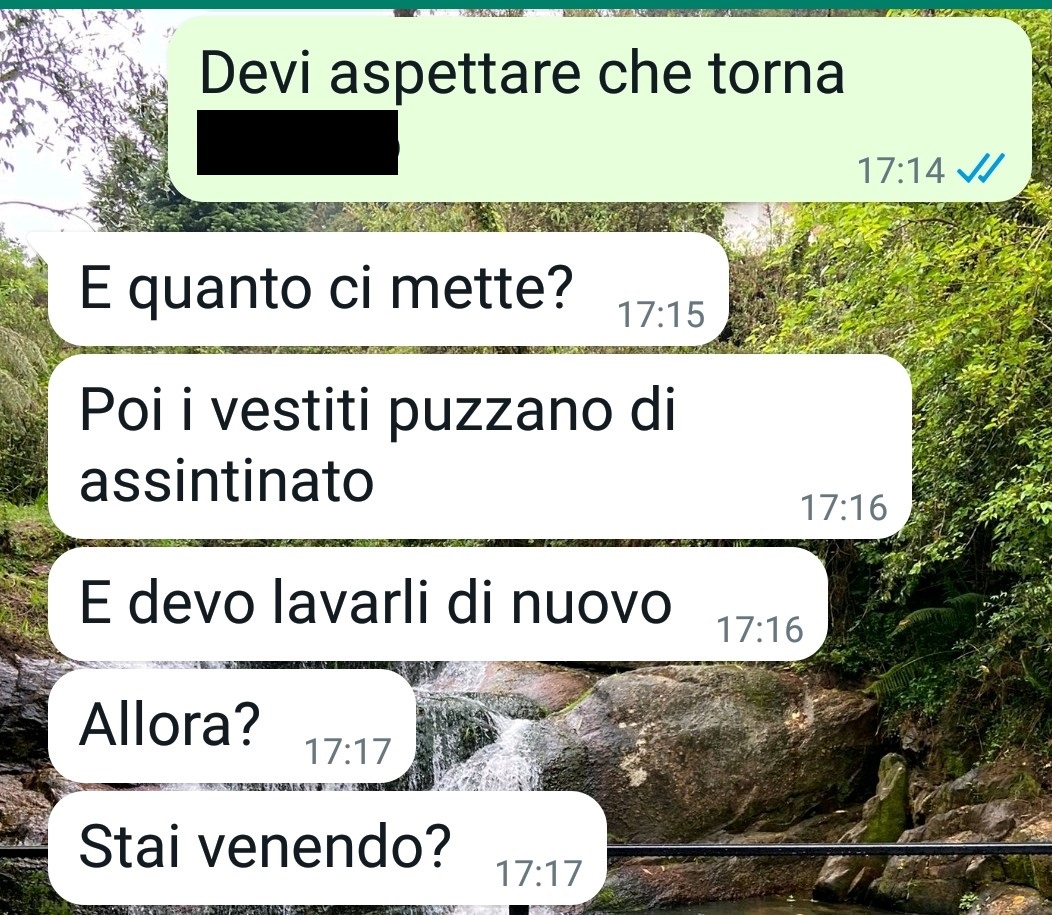This screenshot has width=1052, height=915.
Task: Tap the word 'puzzano' in the message
Action: coord(500,413)
